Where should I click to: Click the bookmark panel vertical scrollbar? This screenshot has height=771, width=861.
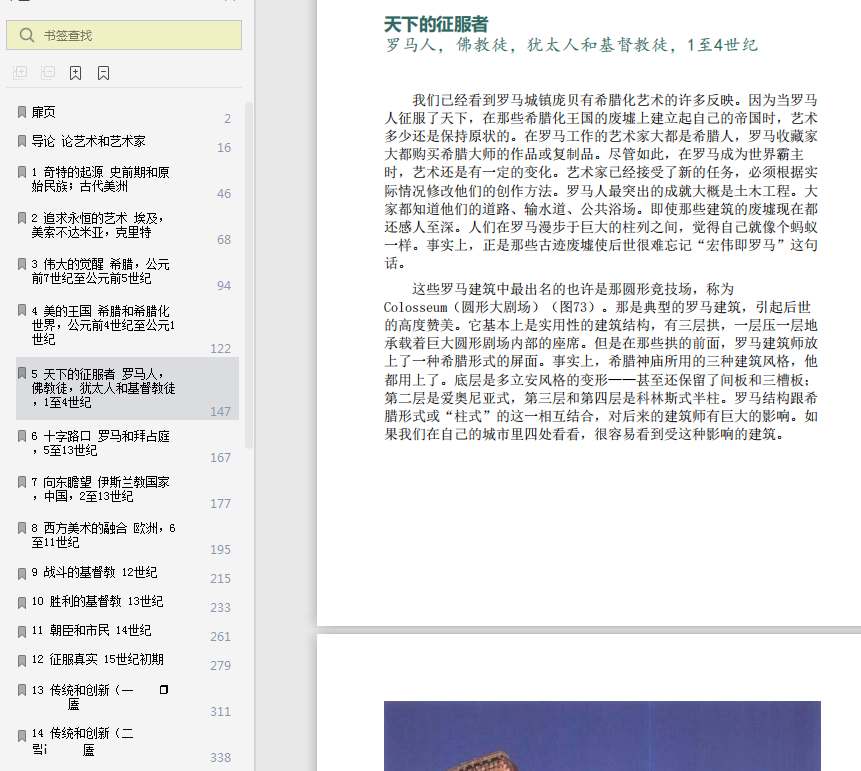[x=249, y=275]
